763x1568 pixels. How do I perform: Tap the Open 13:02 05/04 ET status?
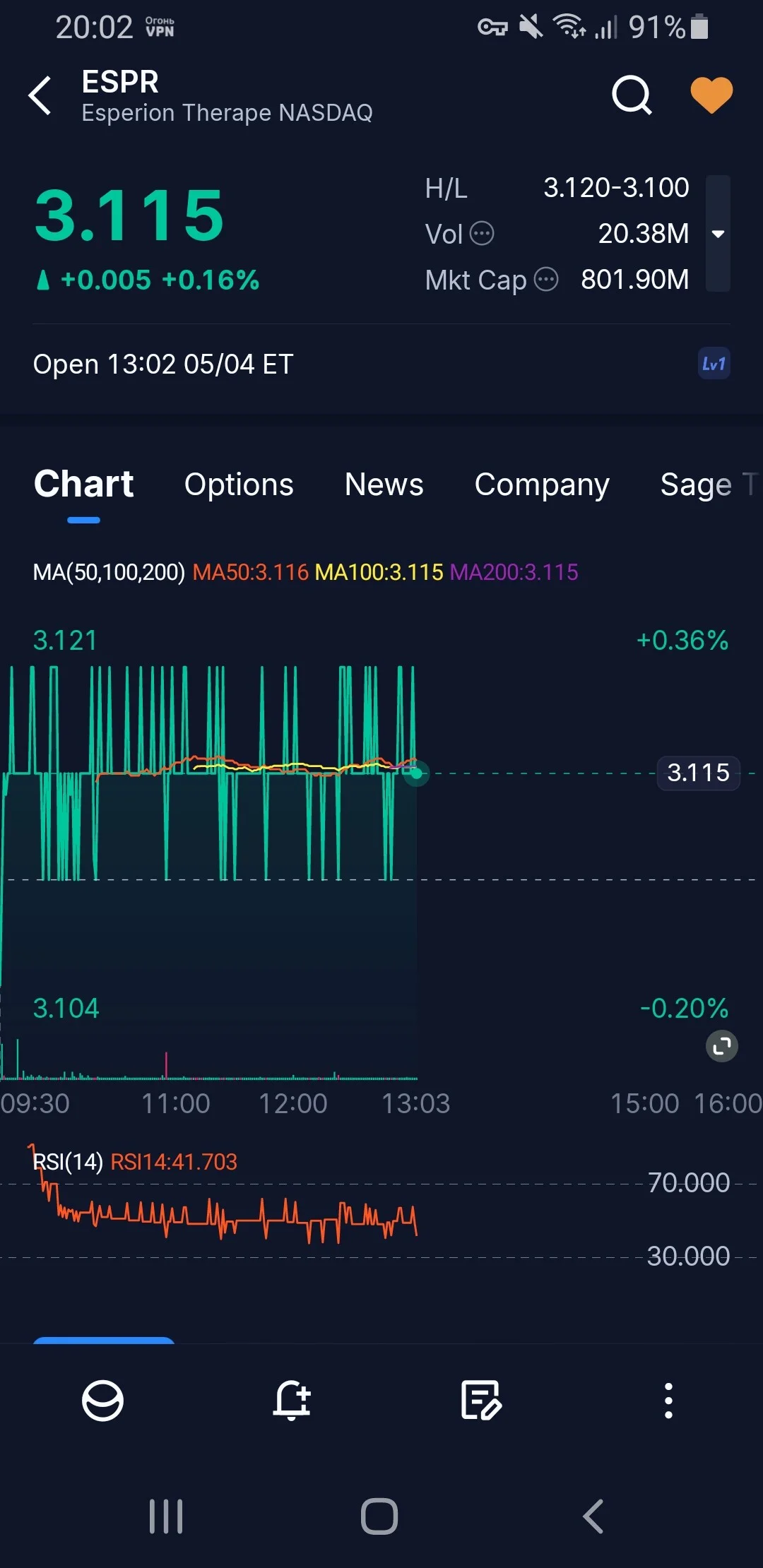[163, 364]
